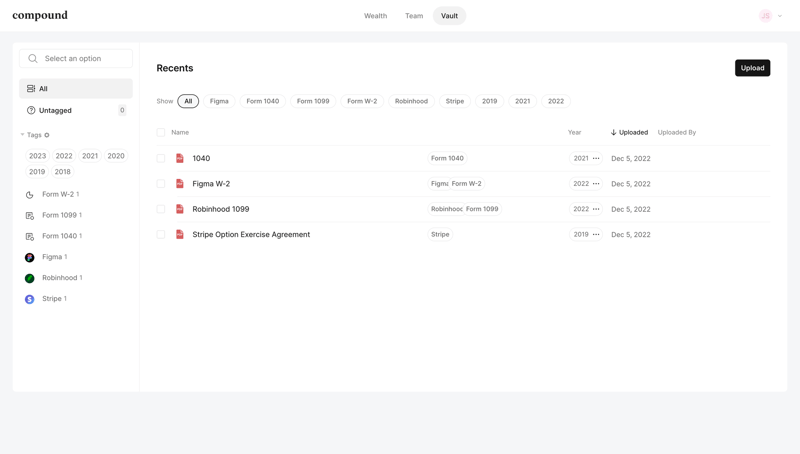Expand the account menu chevron
The height and width of the screenshot is (454, 800).
point(780,16)
